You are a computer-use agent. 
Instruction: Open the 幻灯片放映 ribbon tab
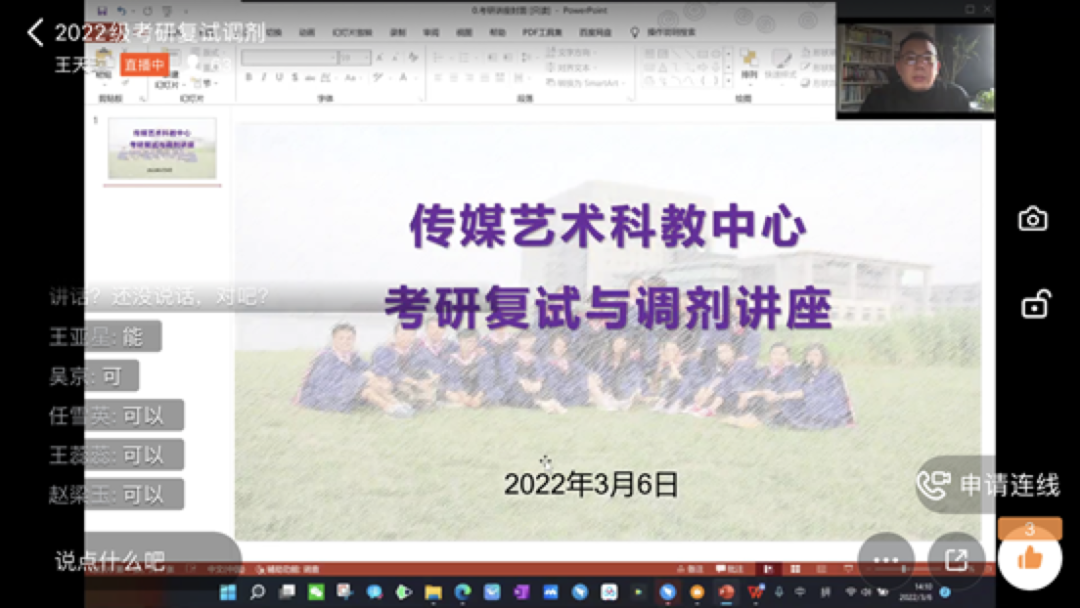click(351, 32)
